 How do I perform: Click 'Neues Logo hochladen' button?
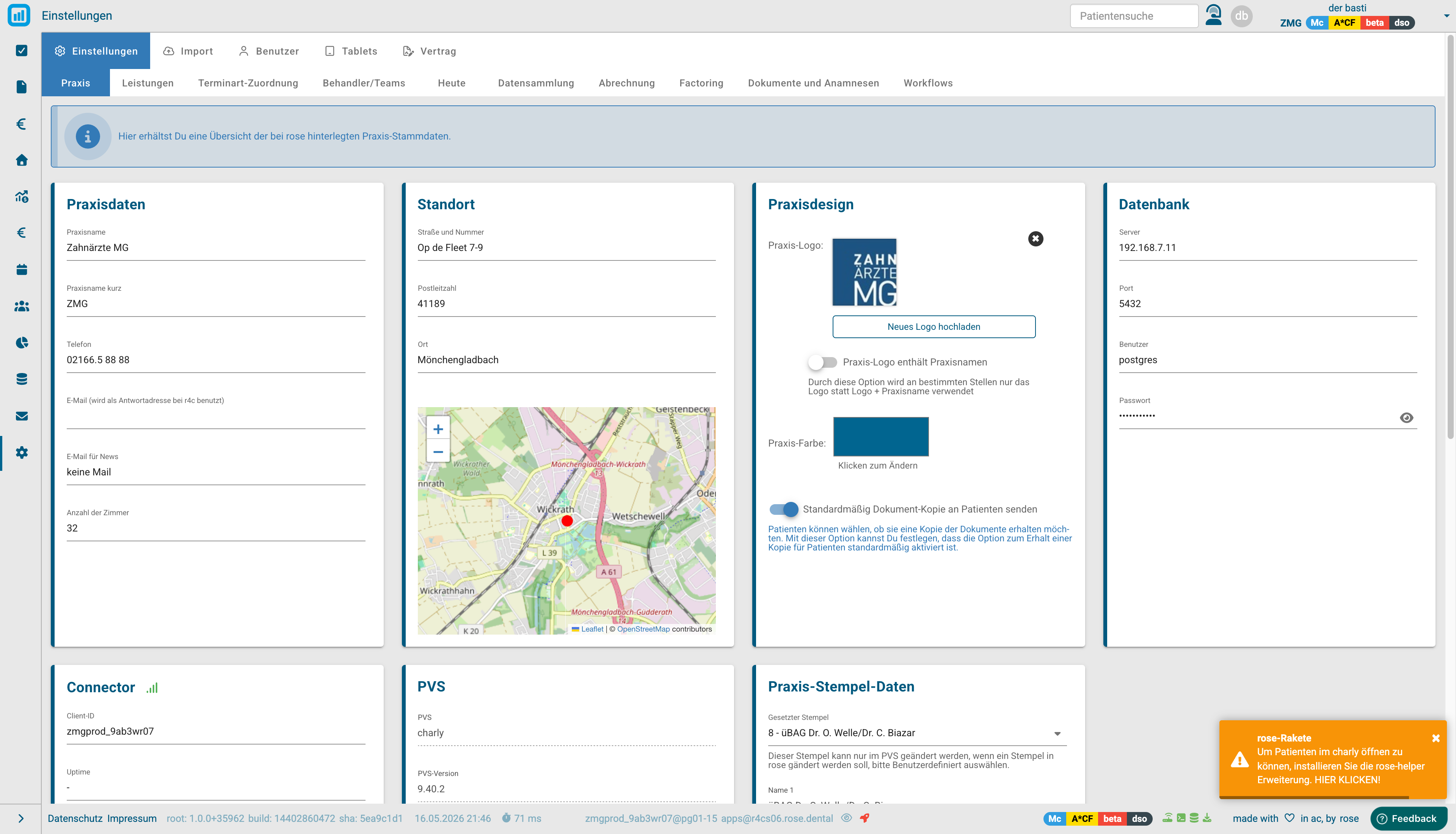934,326
